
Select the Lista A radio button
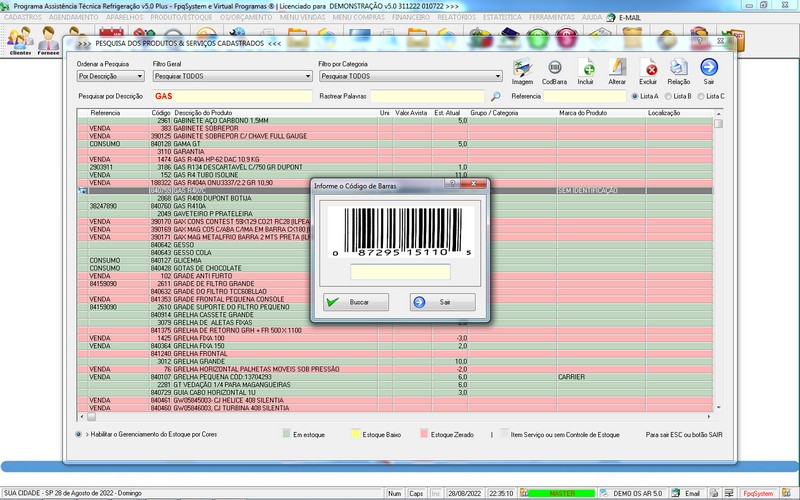635,96
